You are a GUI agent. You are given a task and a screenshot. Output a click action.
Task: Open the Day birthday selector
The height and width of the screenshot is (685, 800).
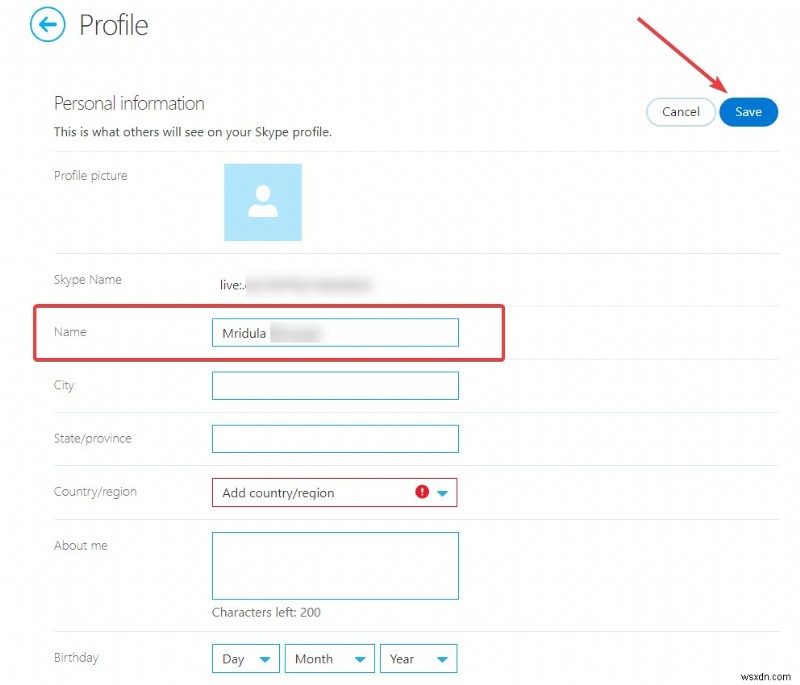coord(244,658)
